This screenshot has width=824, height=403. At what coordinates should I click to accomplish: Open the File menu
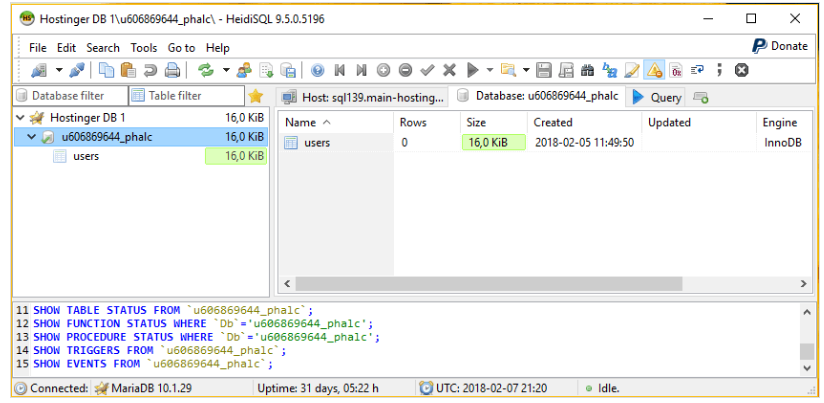(x=38, y=48)
